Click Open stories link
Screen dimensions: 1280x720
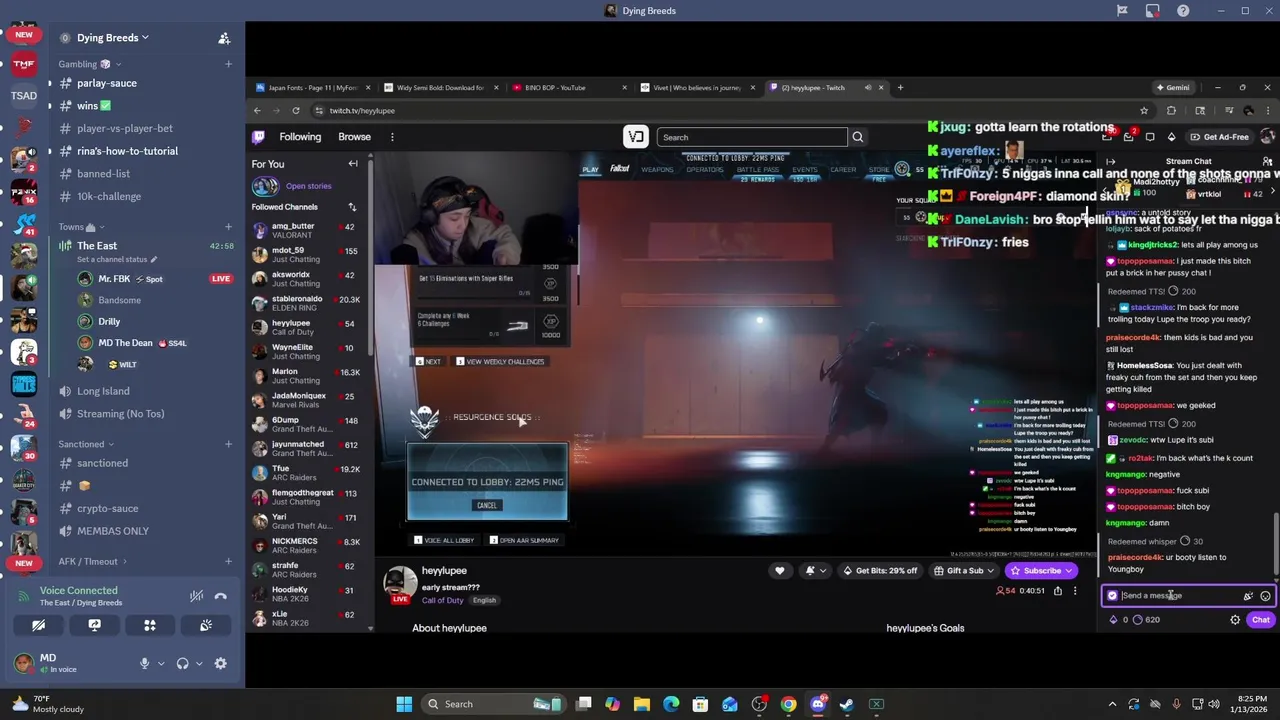pos(308,186)
